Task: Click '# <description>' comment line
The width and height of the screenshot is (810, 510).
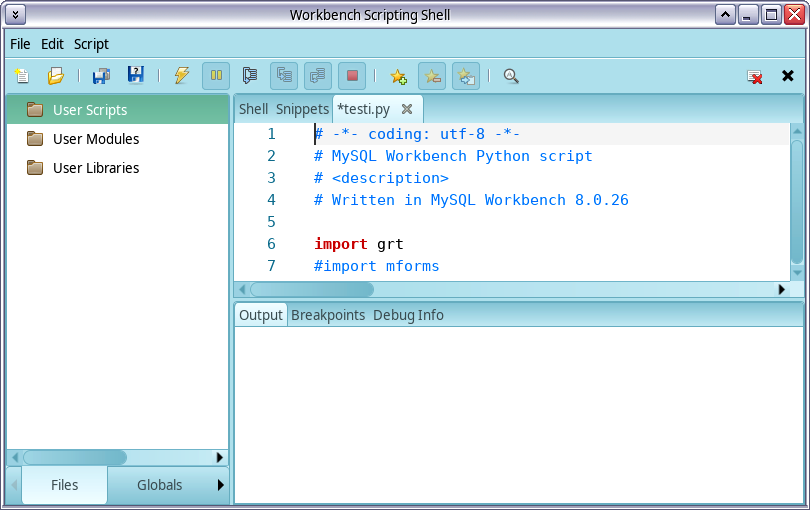Action: (381, 178)
